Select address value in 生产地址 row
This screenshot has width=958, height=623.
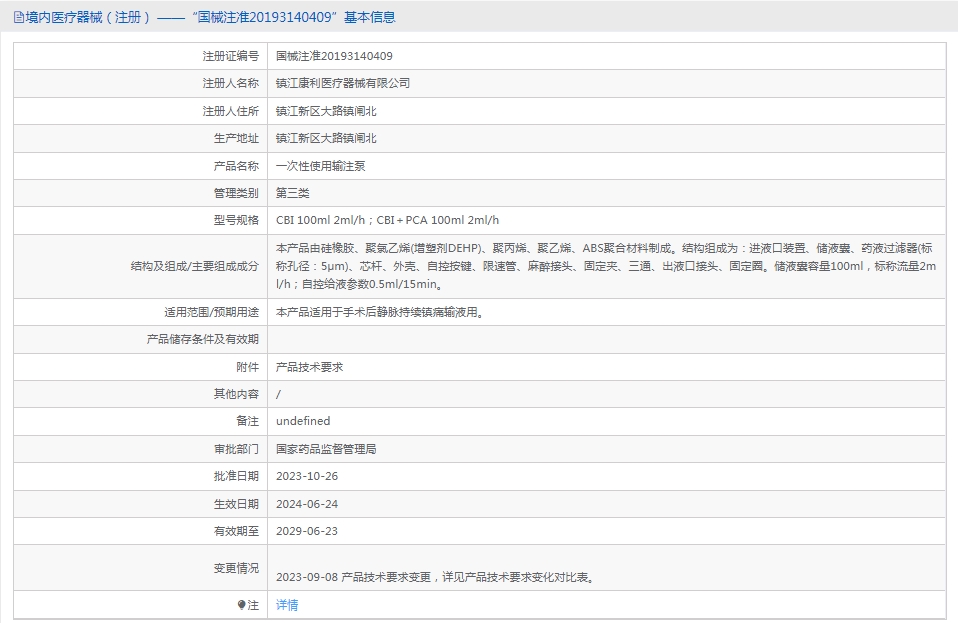point(326,138)
